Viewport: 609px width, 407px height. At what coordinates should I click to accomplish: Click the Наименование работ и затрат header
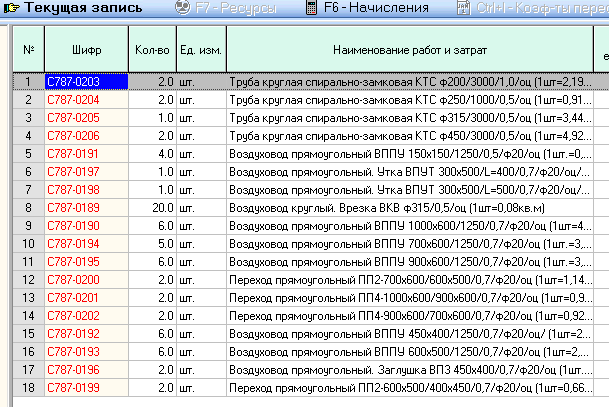(x=410, y=49)
